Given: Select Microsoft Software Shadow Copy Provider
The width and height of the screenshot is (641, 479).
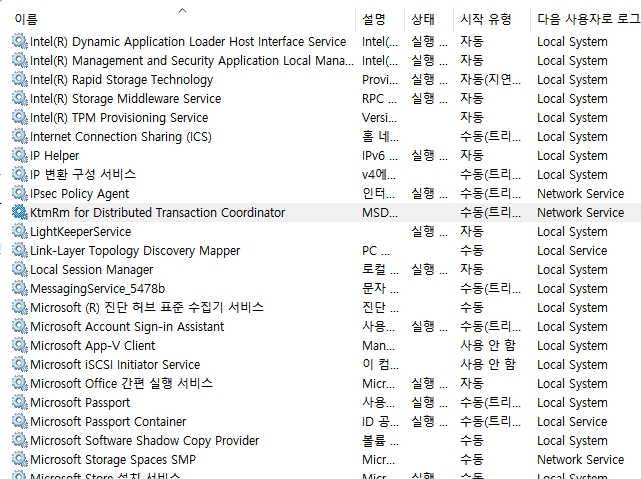Looking at the screenshot, I should [144, 441].
